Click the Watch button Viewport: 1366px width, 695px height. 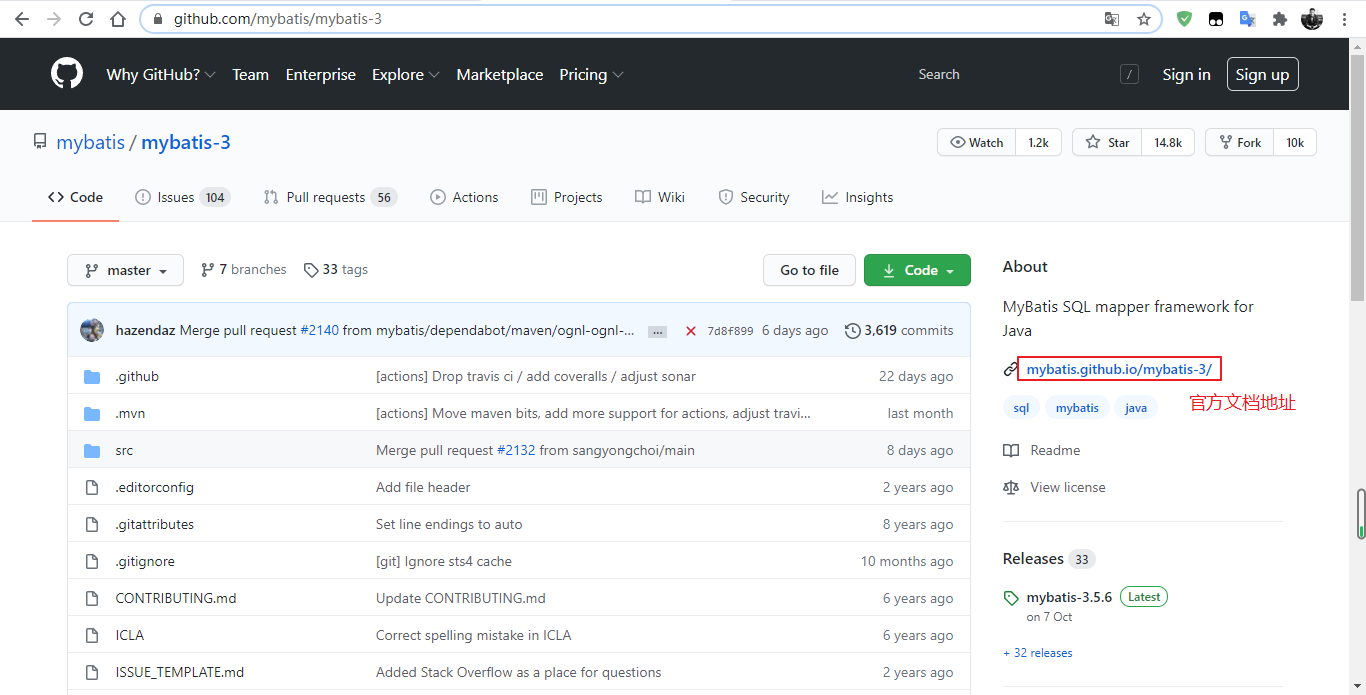[976, 143]
